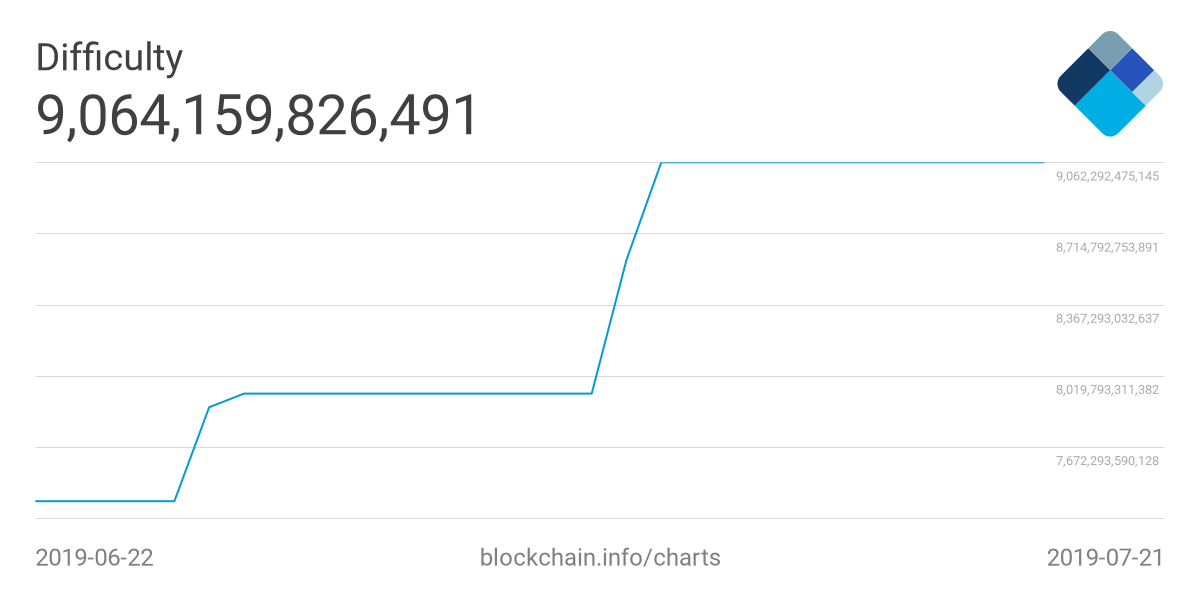Click the middle plateau of the difficulty line
This screenshot has width=1200, height=600.
tap(418, 393)
